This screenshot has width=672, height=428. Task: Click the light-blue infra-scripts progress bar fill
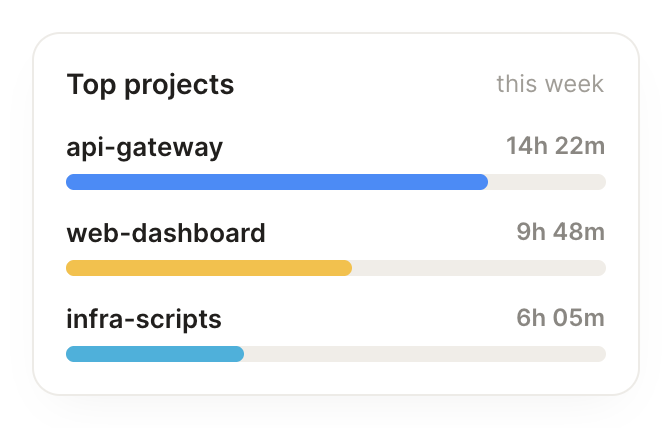coord(155,354)
